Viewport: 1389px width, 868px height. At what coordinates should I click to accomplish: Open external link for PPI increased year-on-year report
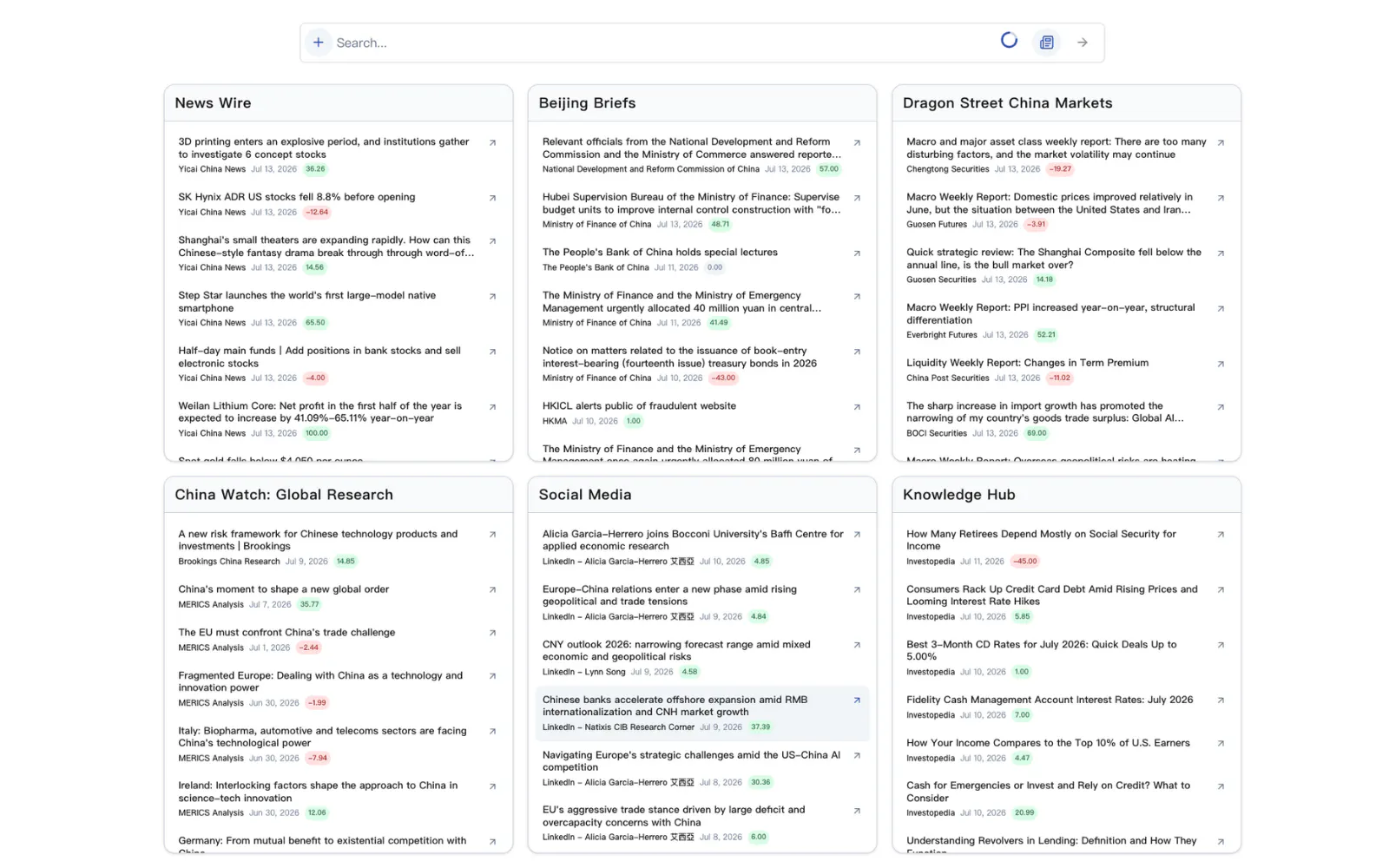point(1221,309)
